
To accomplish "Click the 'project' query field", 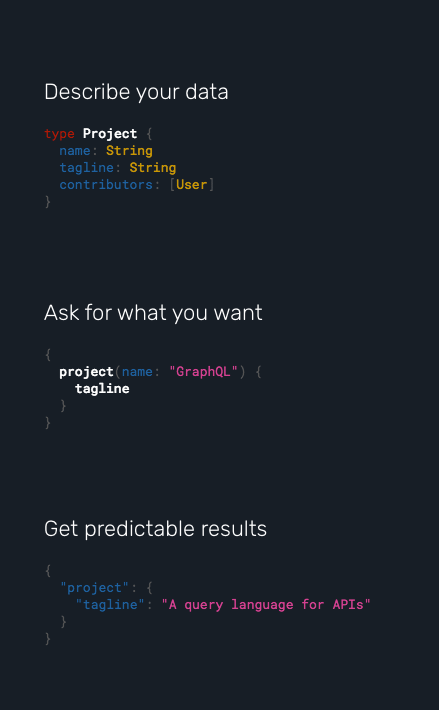I will coord(86,372).
